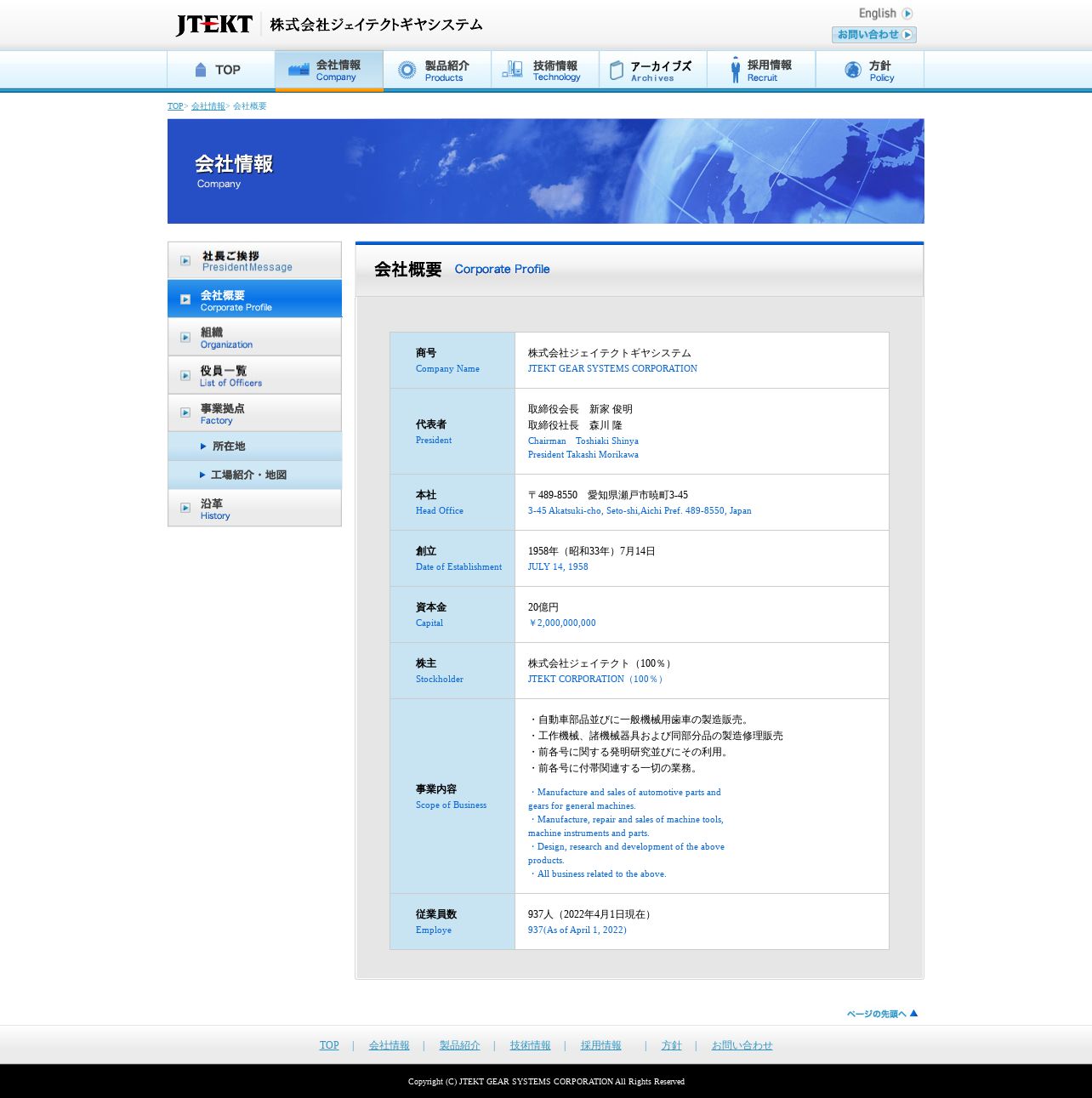The image size is (1092, 1098).
Task: Click the copyright notice in the footer
Action: pos(546,1082)
